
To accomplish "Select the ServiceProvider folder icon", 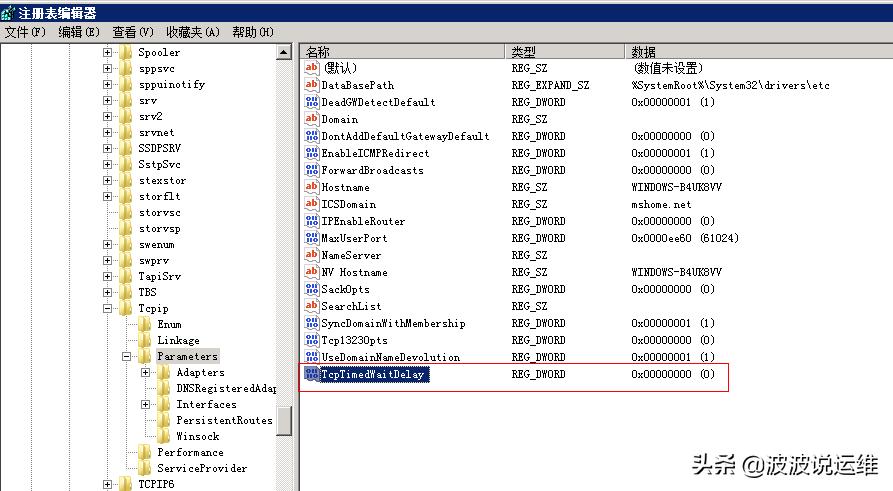I will pos(145,468).
